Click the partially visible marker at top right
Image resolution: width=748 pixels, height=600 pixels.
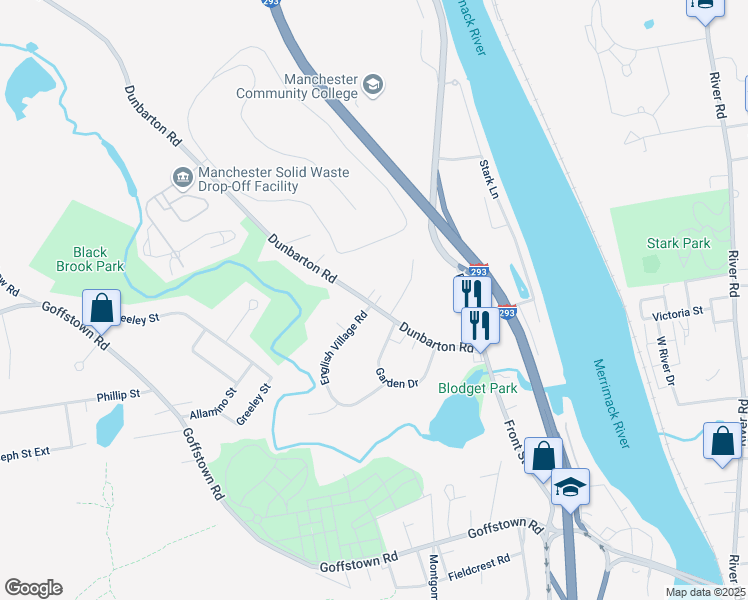pos(705,10)
